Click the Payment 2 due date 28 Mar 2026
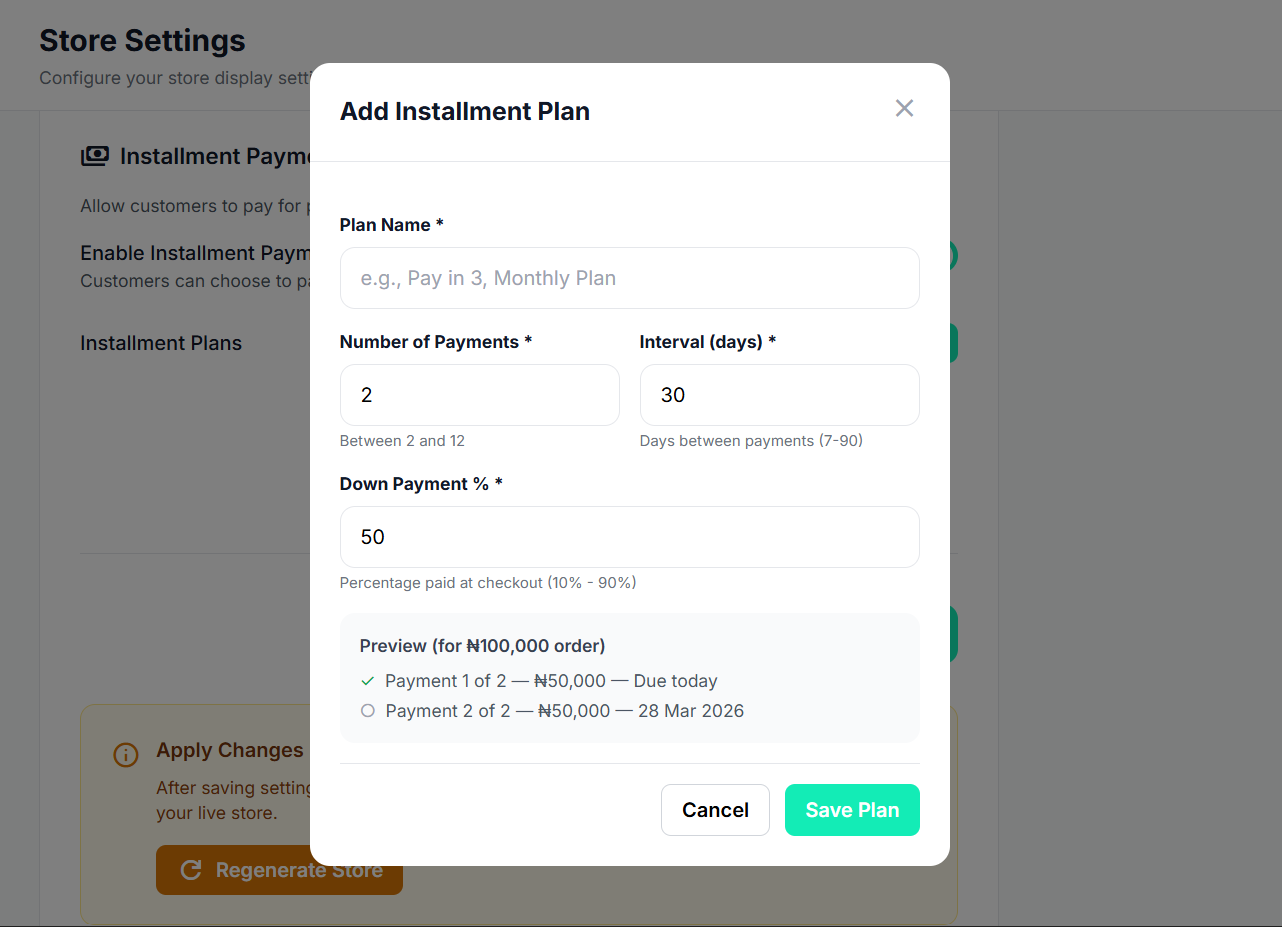Screen dimensions: 1282x927 tap(699, 710)
